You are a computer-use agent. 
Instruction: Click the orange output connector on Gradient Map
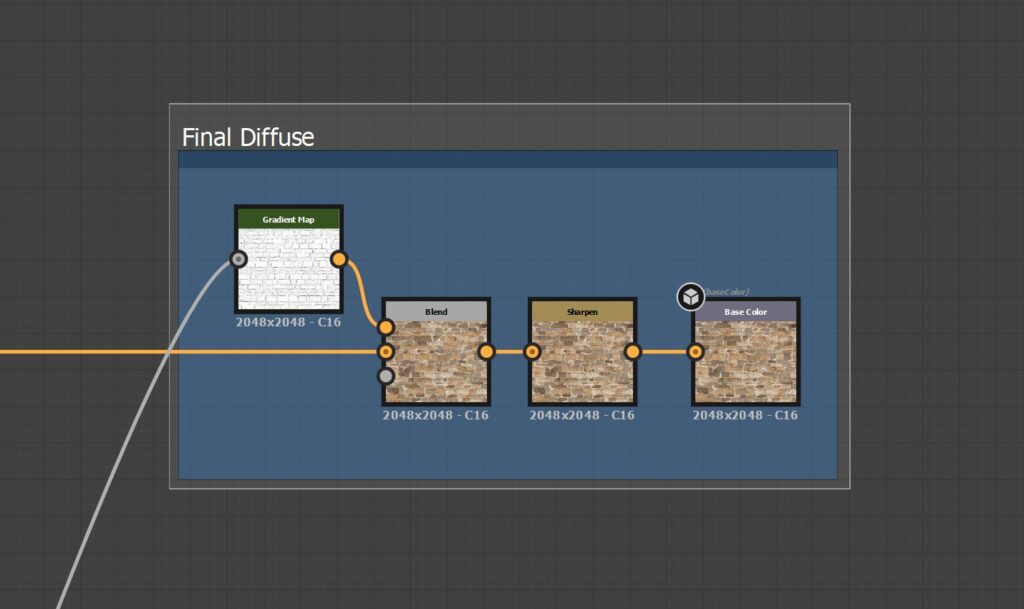[x=340, y=260]
